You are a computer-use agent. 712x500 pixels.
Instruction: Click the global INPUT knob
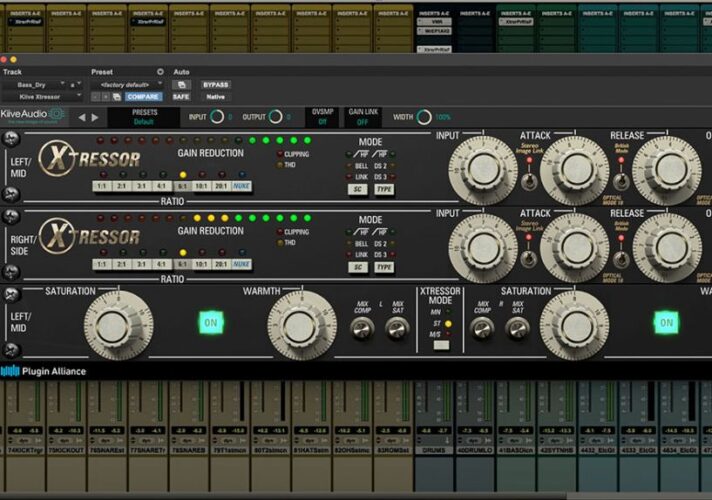[217, 117]
